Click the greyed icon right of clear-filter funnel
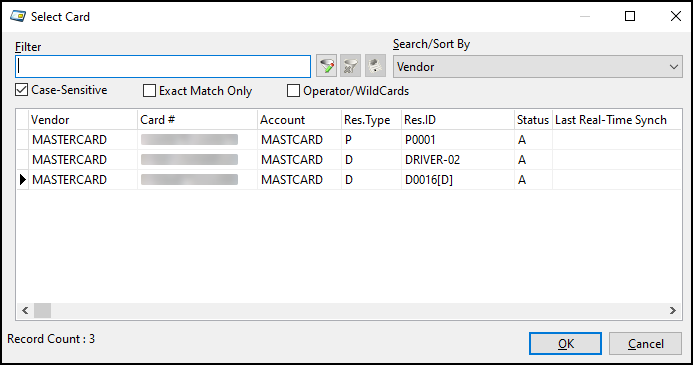693x365 pixels. (375, 66)
